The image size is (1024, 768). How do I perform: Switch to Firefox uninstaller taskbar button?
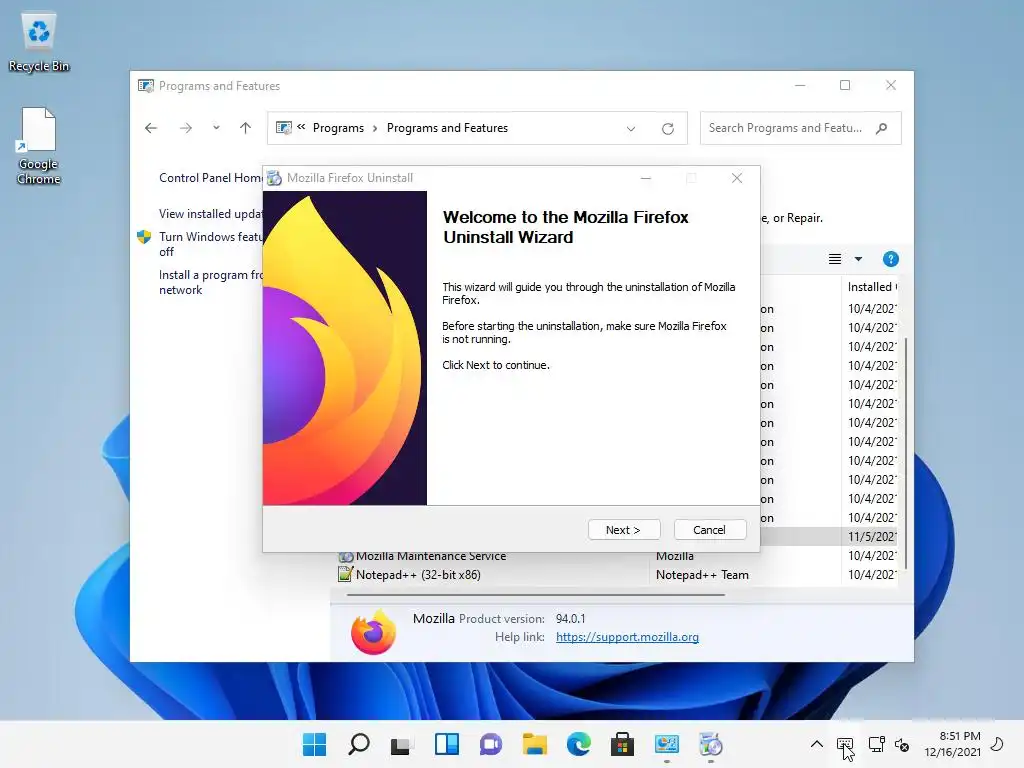coord(711,744)
